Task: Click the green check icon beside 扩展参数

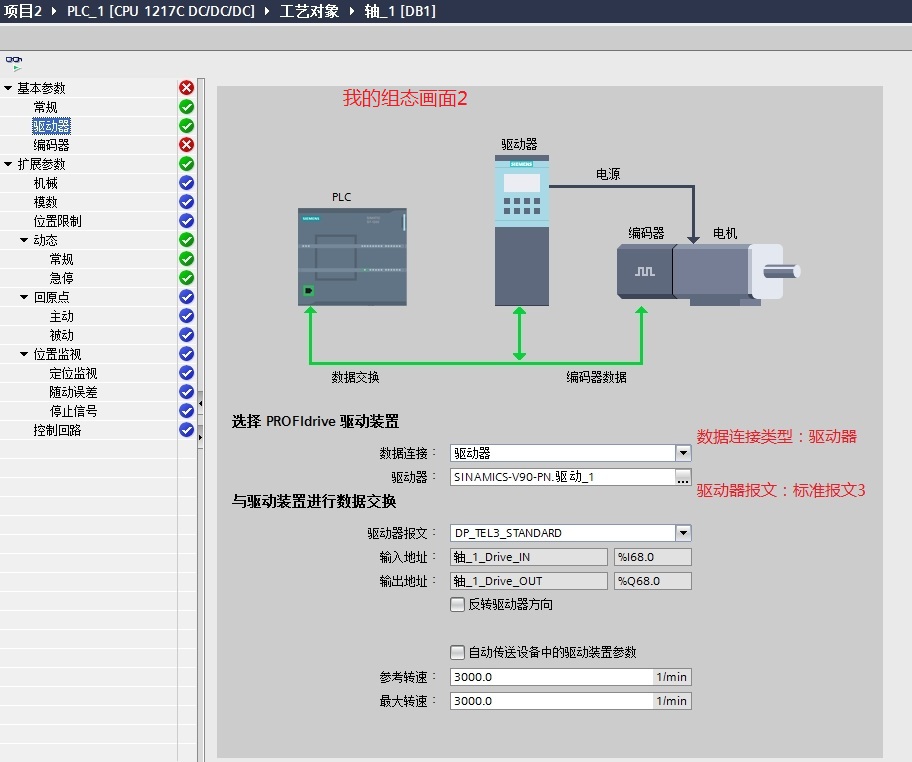Action: tap(186, 164)
